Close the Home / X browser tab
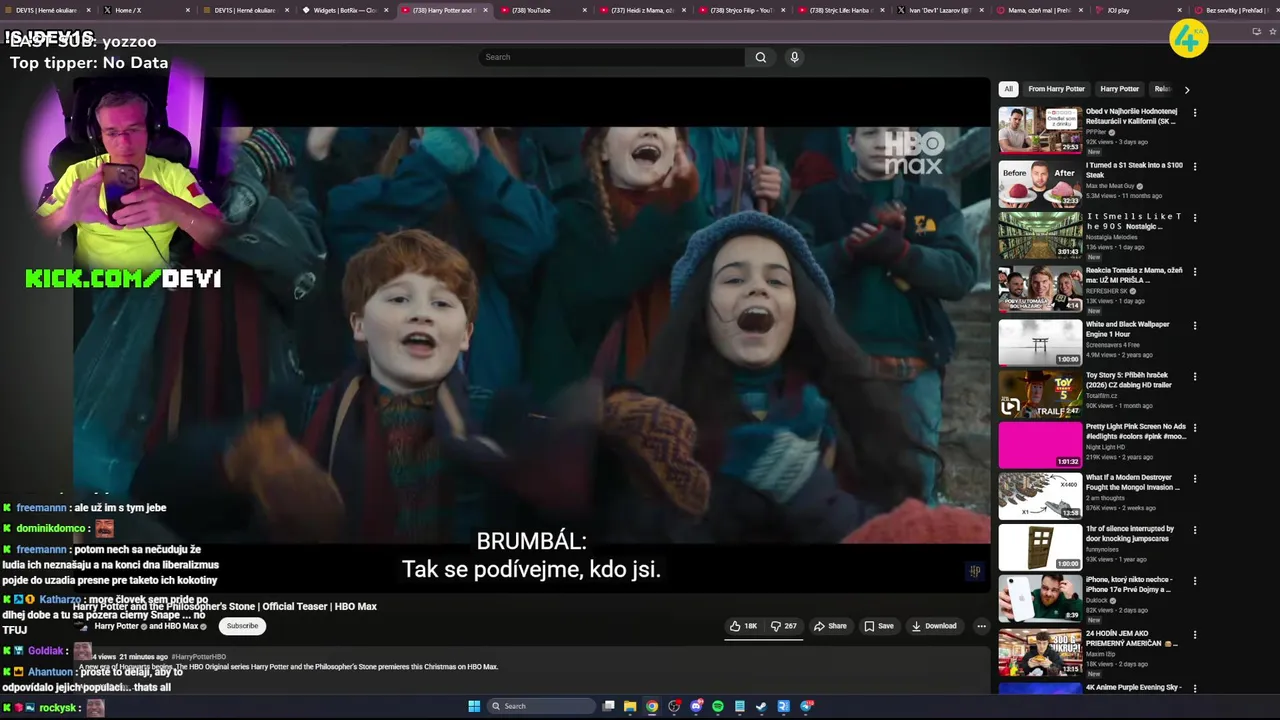 [187, 10]
